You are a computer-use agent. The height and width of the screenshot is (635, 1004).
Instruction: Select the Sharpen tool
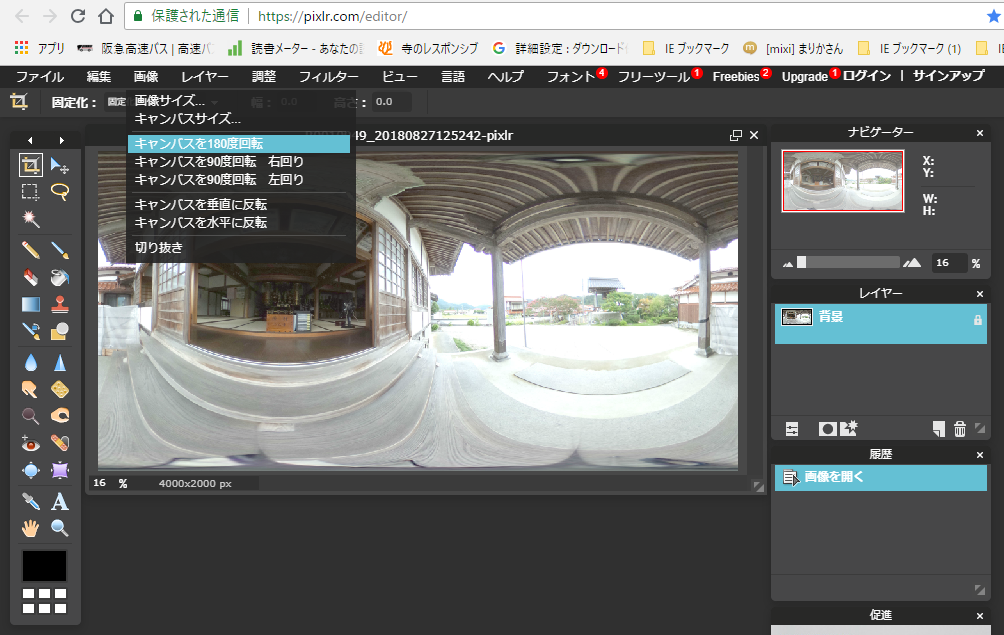coord(60,363)
